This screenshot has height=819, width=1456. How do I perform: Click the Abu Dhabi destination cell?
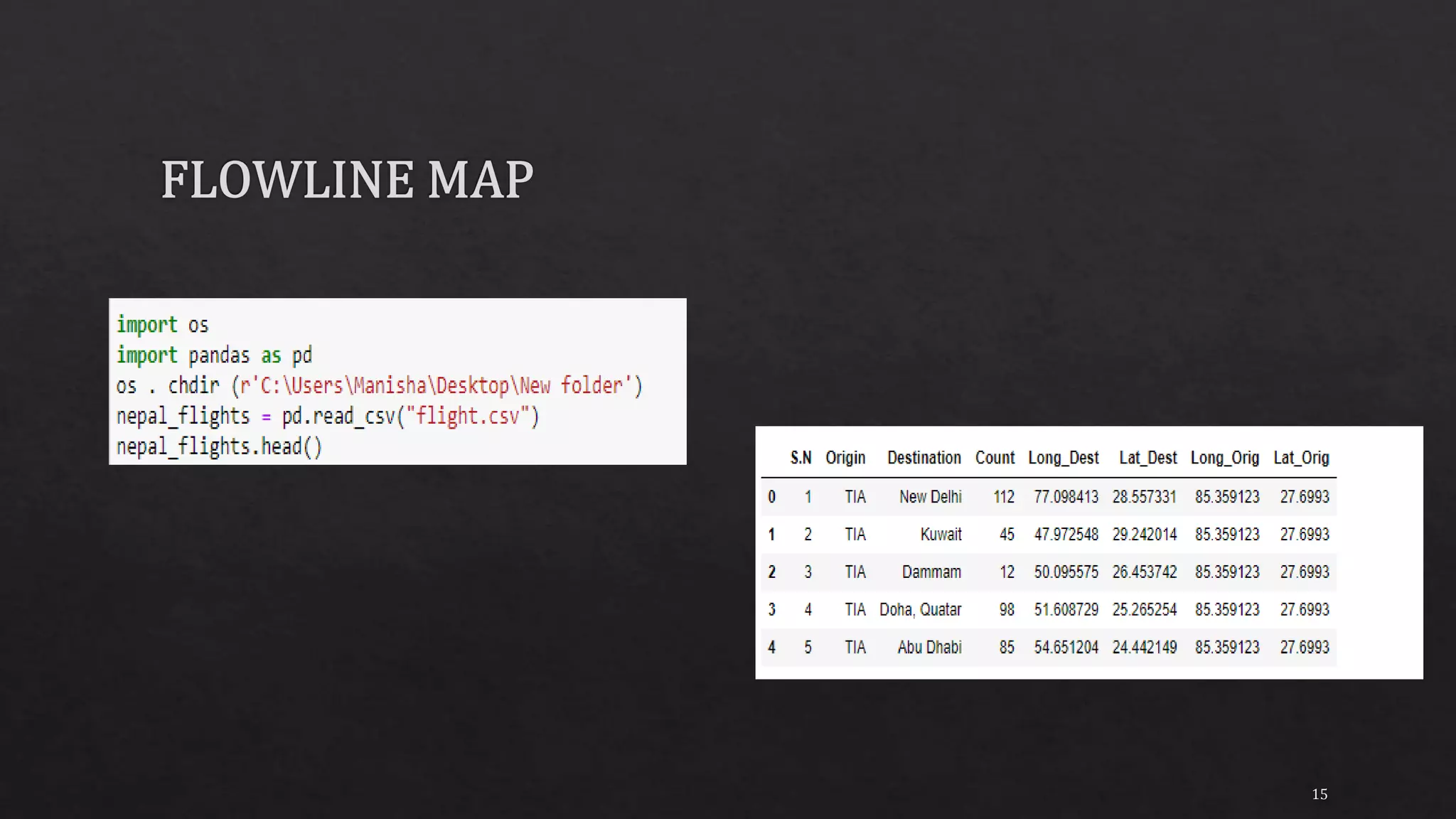pos(929,648)
